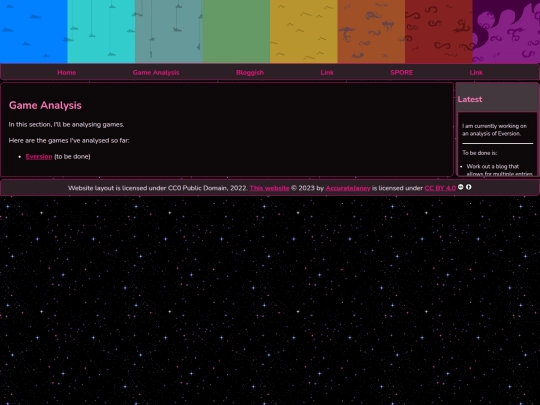Select text 'Here are the games I've analysed so far:'
540x405 pixels.
tap(69, 140)
